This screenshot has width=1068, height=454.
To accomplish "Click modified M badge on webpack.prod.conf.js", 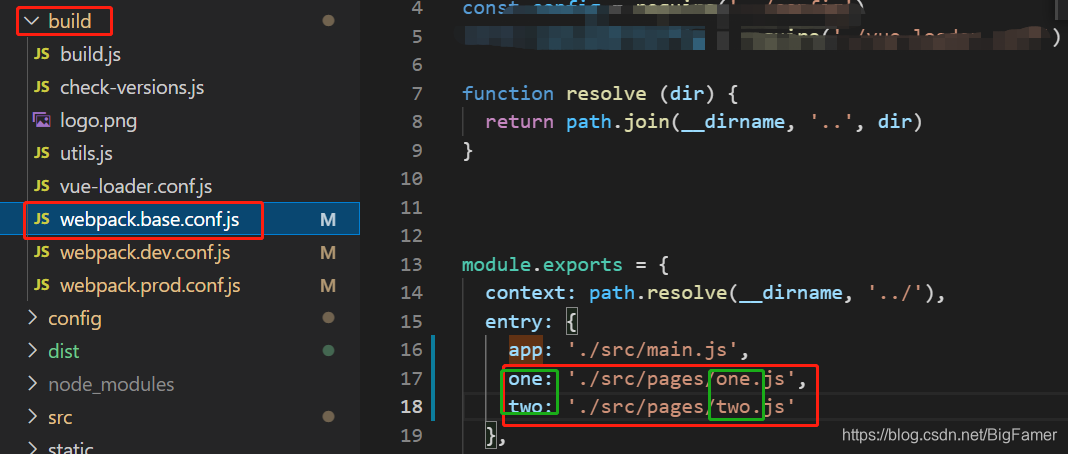I will (x=328, y=286).
